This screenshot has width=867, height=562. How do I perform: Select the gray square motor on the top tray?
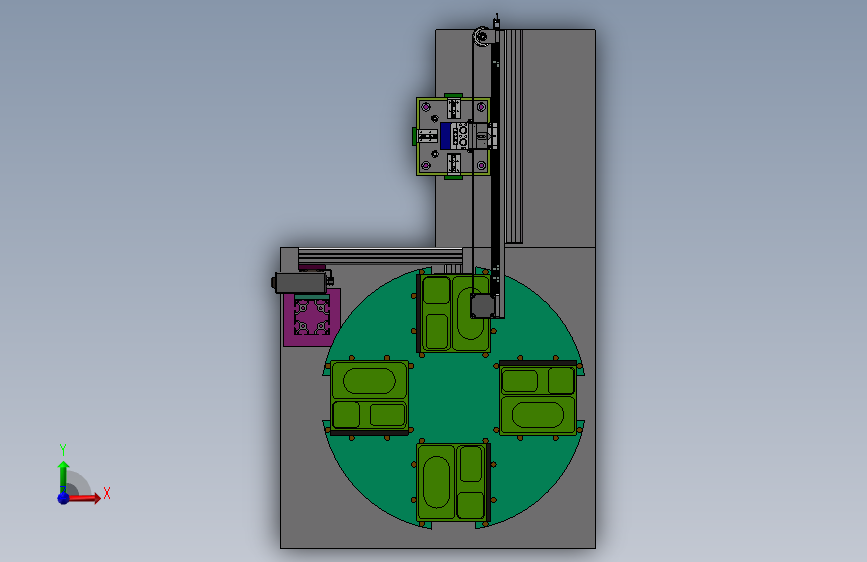pos(482,306)
